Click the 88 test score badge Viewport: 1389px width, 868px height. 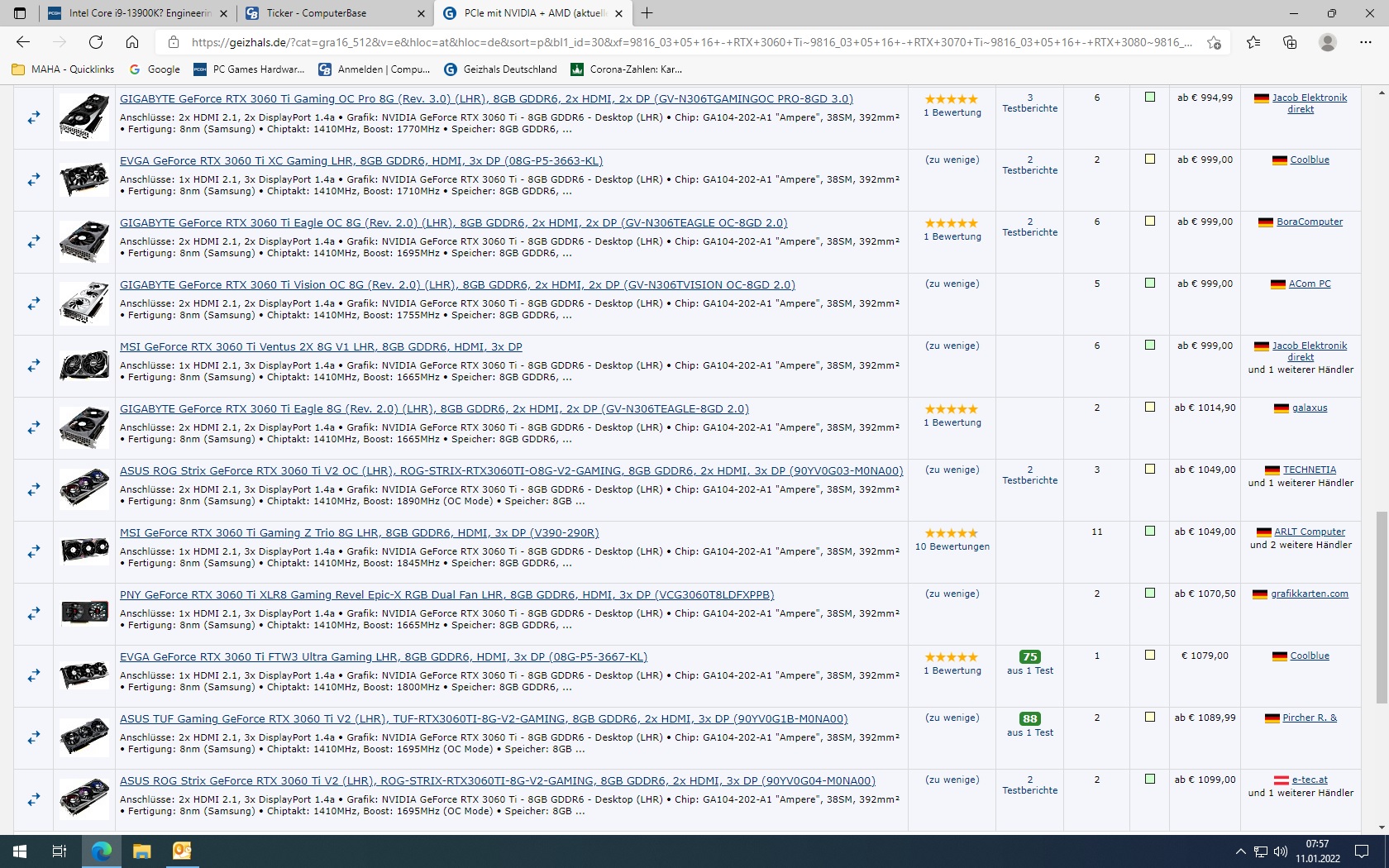click(1030, 718)
